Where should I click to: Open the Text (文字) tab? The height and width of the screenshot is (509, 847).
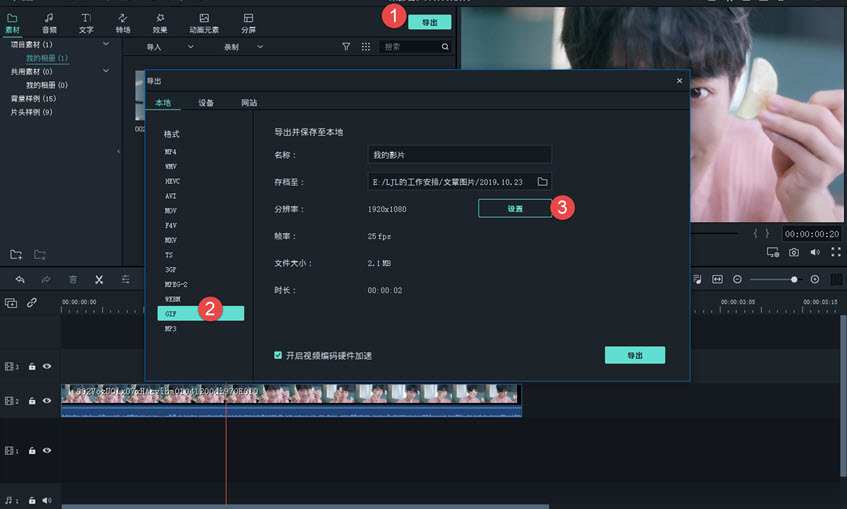coord(86,24)
